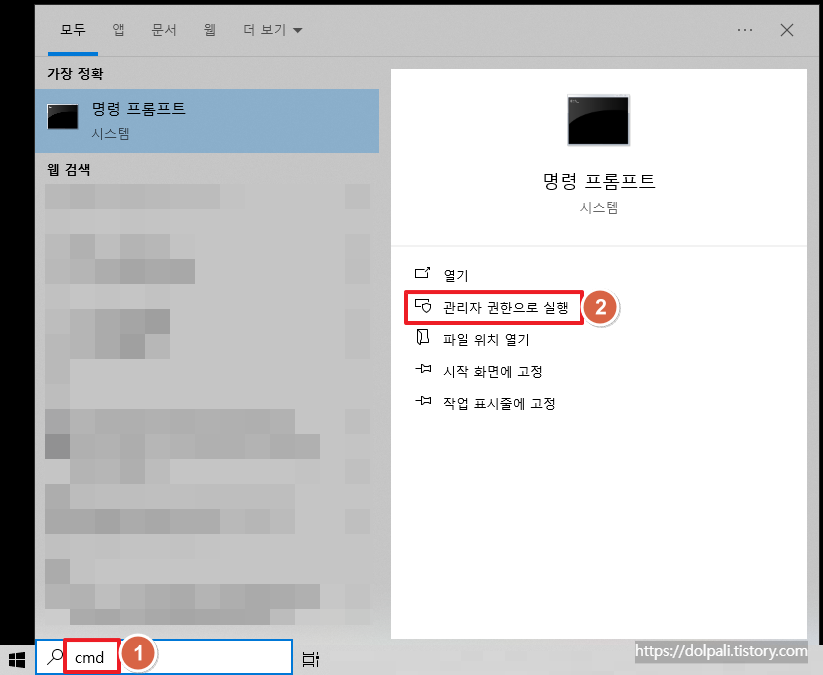Click the 시작 화면에 고정 pin icon
Viewport: 823px width, 675px height.
pos(423,370)
